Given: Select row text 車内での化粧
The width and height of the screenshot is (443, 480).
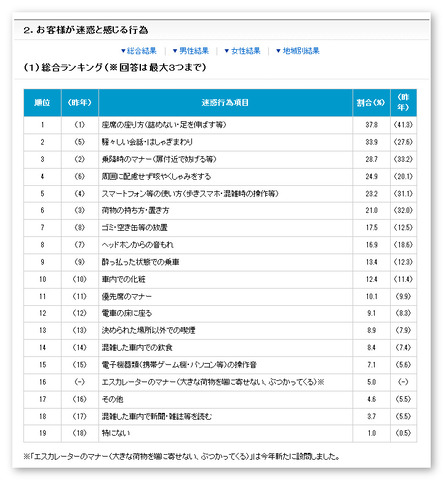Looking at the screenshot, I should click(123, 279).
